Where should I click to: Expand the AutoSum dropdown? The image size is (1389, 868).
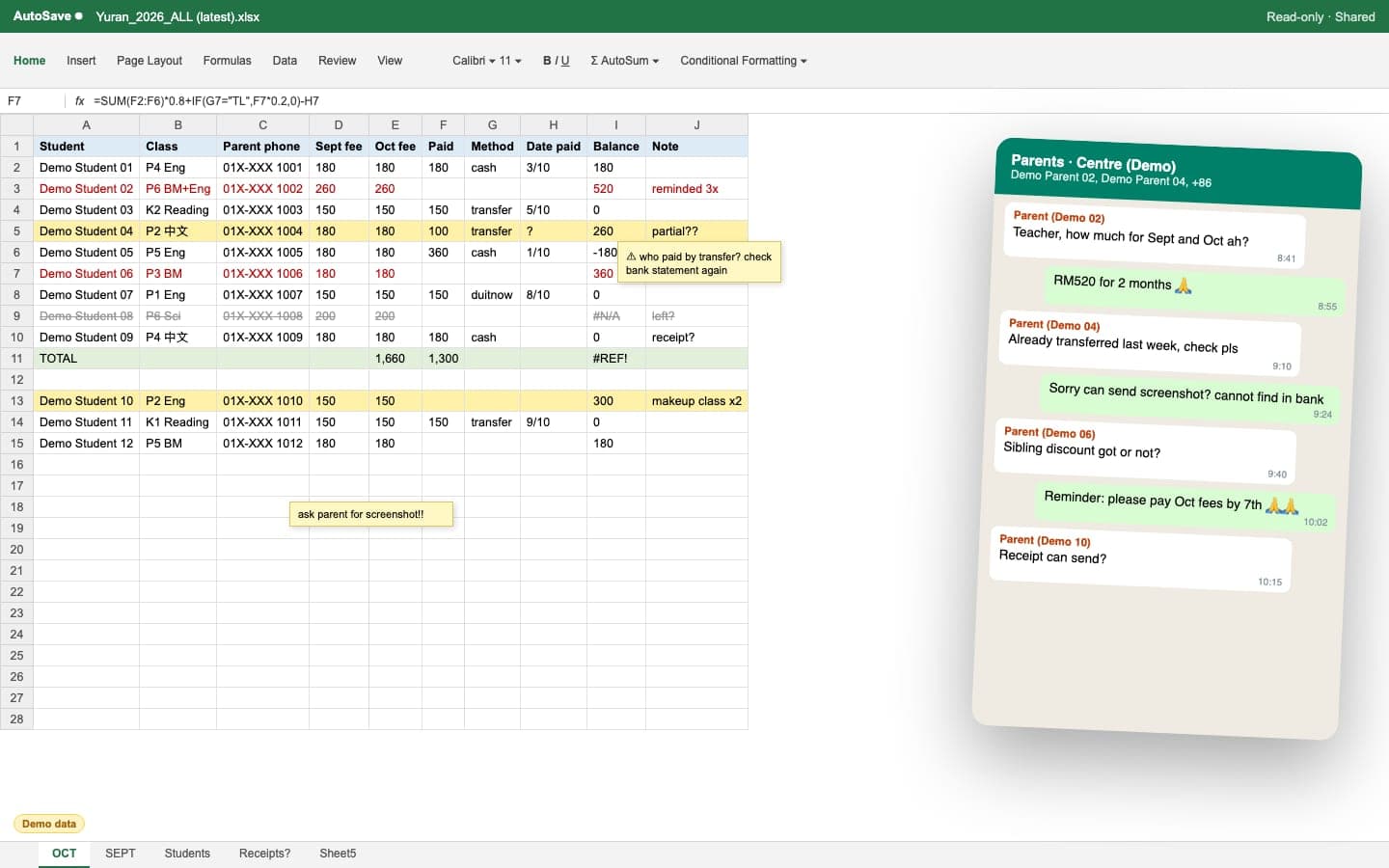pyautogui.click(x=625, y=61)
